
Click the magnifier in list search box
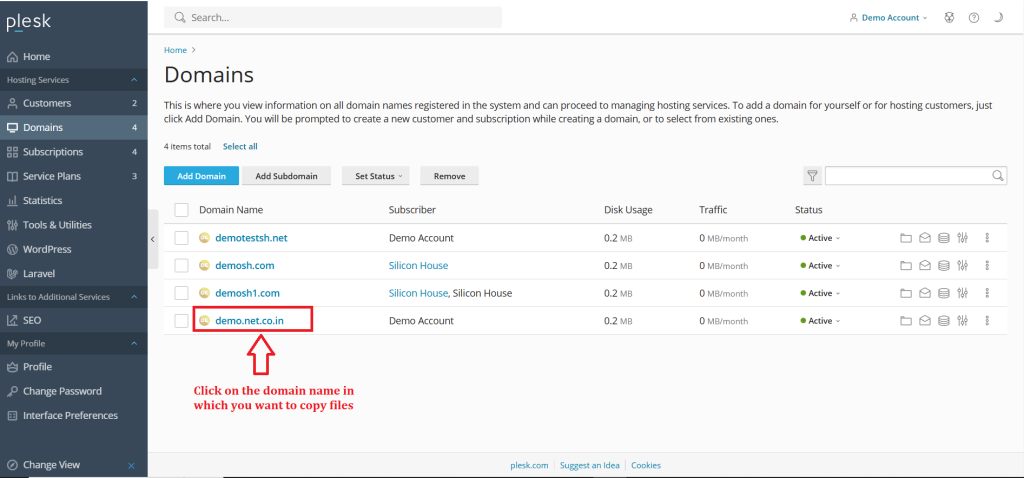point(998,176)
